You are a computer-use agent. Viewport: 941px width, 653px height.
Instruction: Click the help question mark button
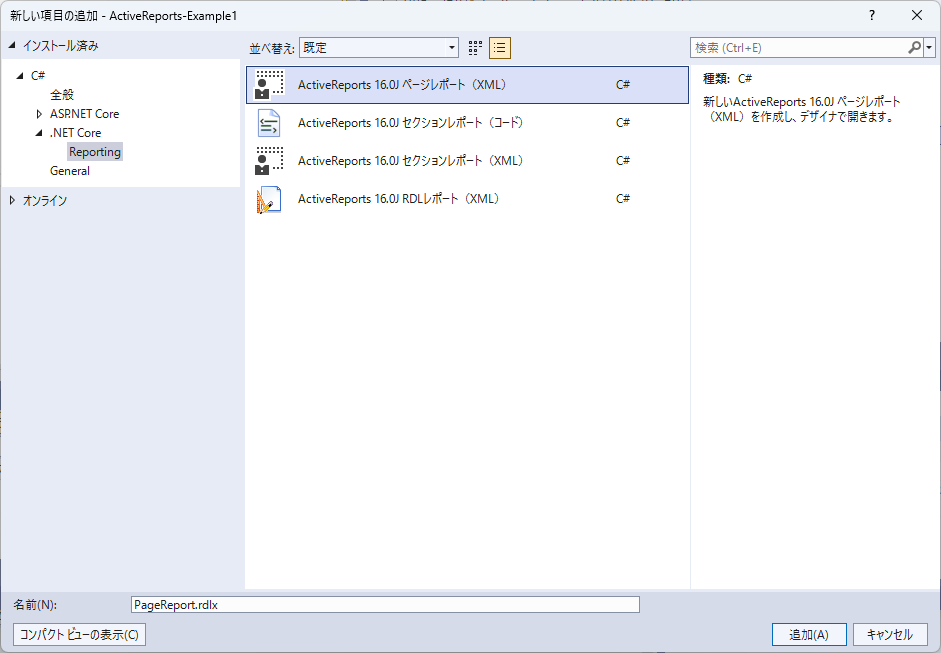(x=872, y=16)
